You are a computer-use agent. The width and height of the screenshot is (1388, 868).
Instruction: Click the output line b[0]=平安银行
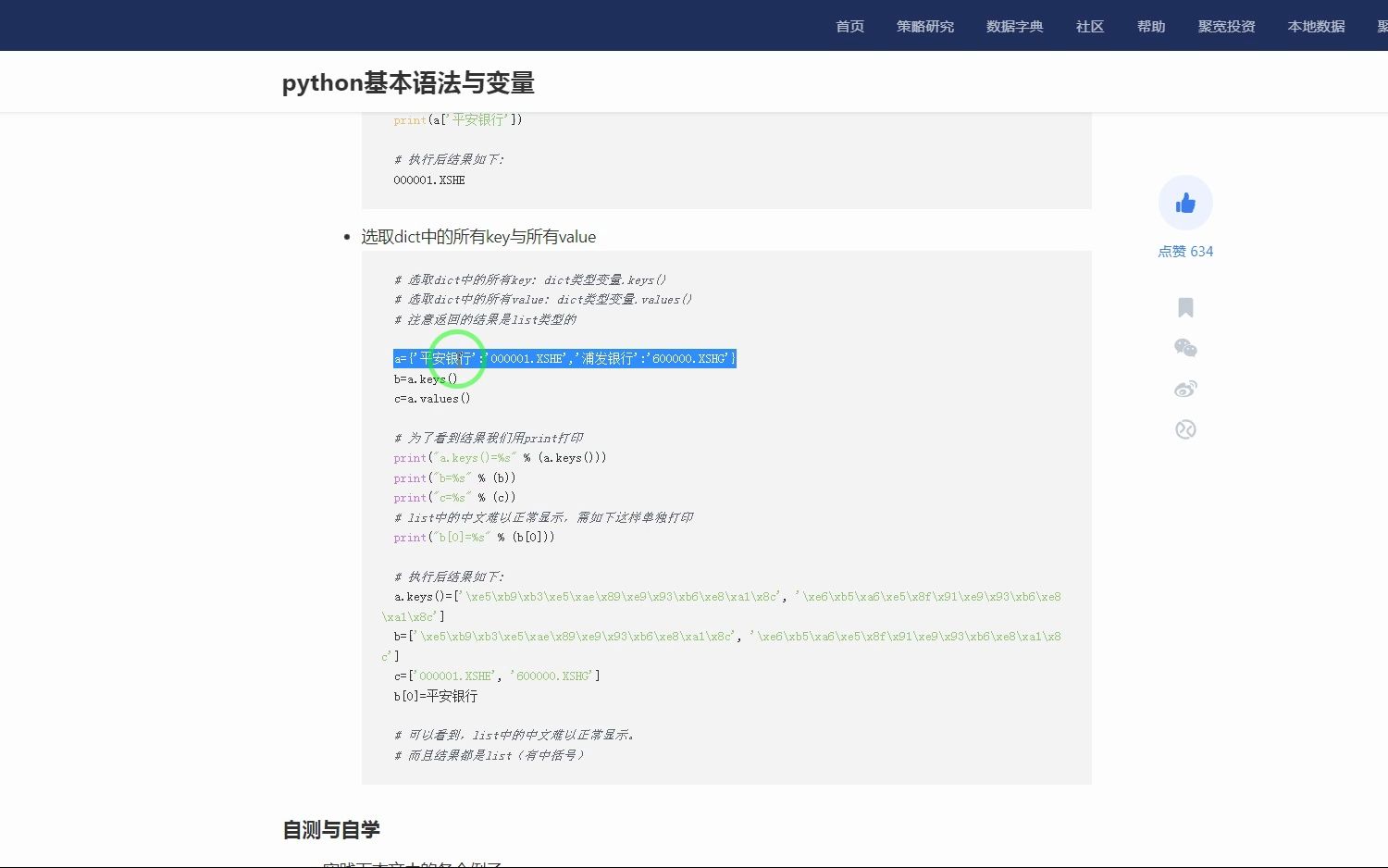[436, 696]
